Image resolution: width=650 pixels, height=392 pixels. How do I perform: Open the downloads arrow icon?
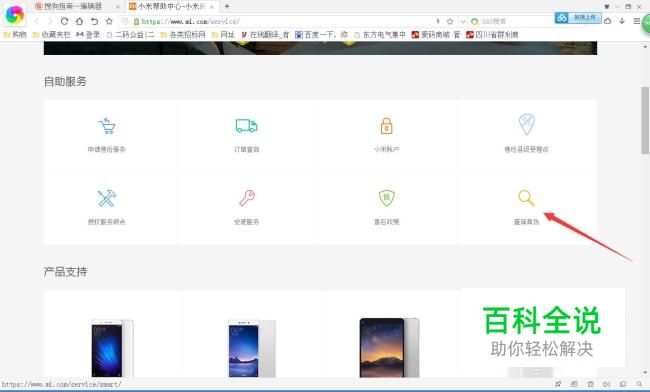point(622,21)
